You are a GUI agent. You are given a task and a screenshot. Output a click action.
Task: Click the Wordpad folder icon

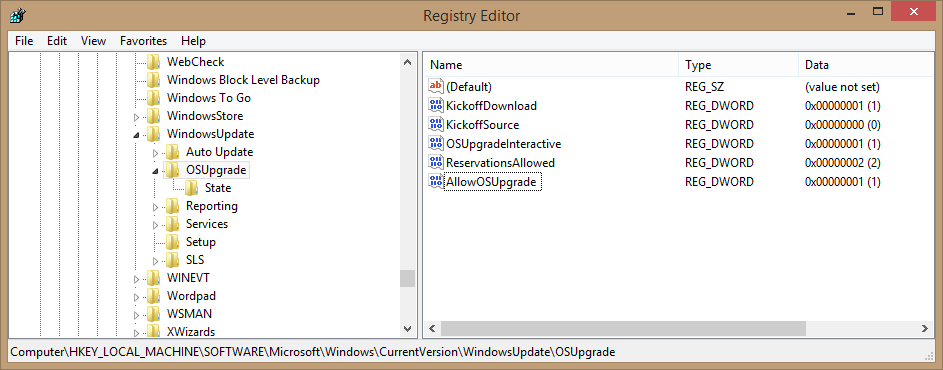154,296
